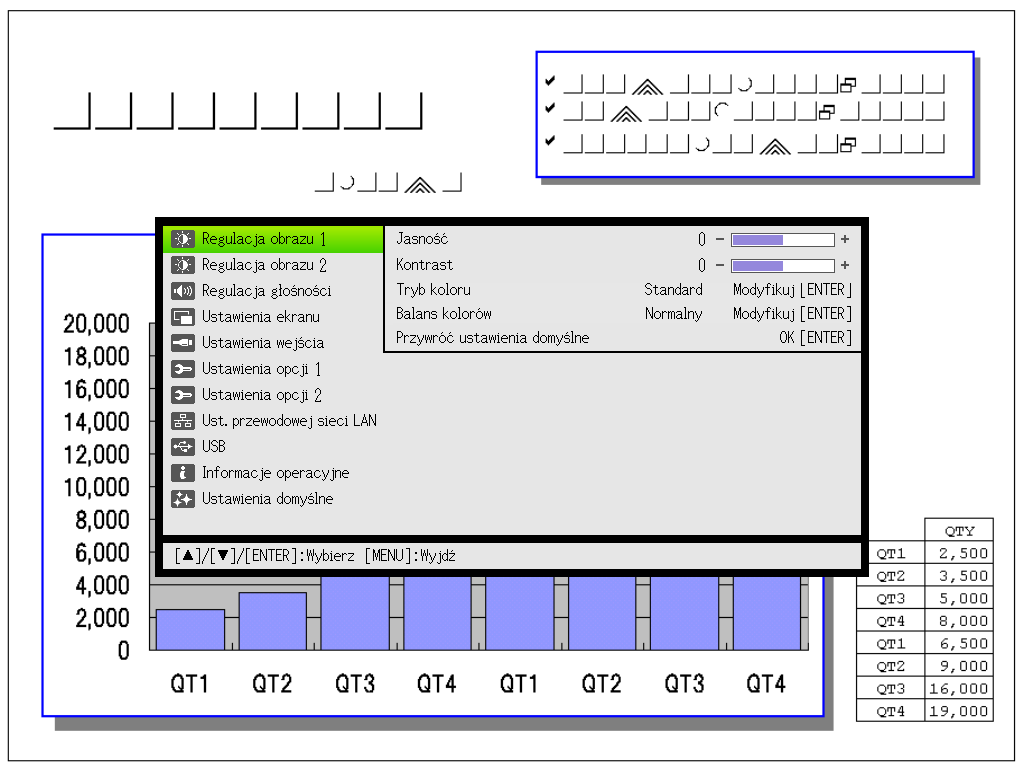Click the 19,000 table cell
The height and width of the screenshot is (768, 1024).
coord(959,711)
